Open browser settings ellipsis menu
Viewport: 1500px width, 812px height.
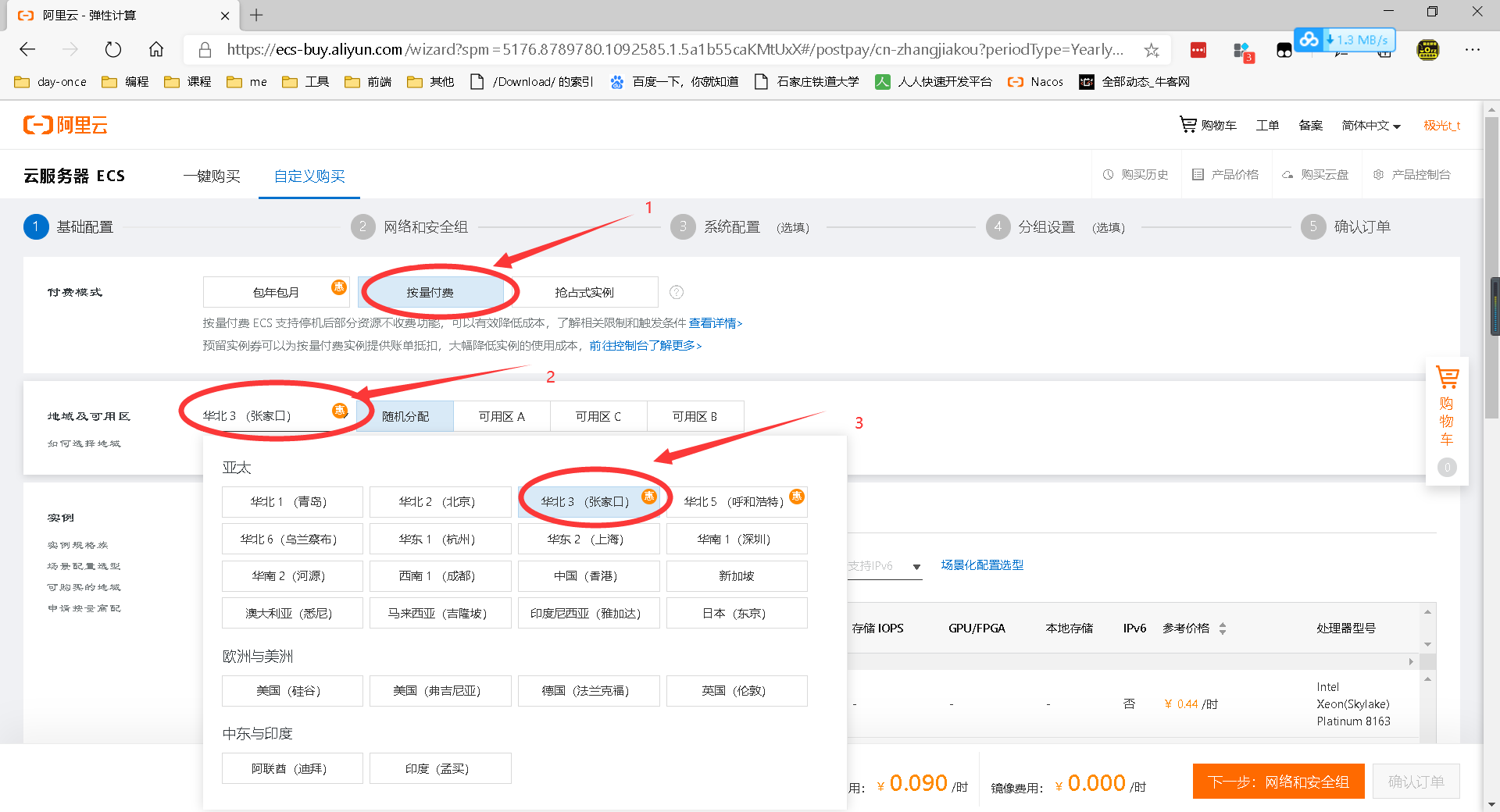tap(1473, 49)
